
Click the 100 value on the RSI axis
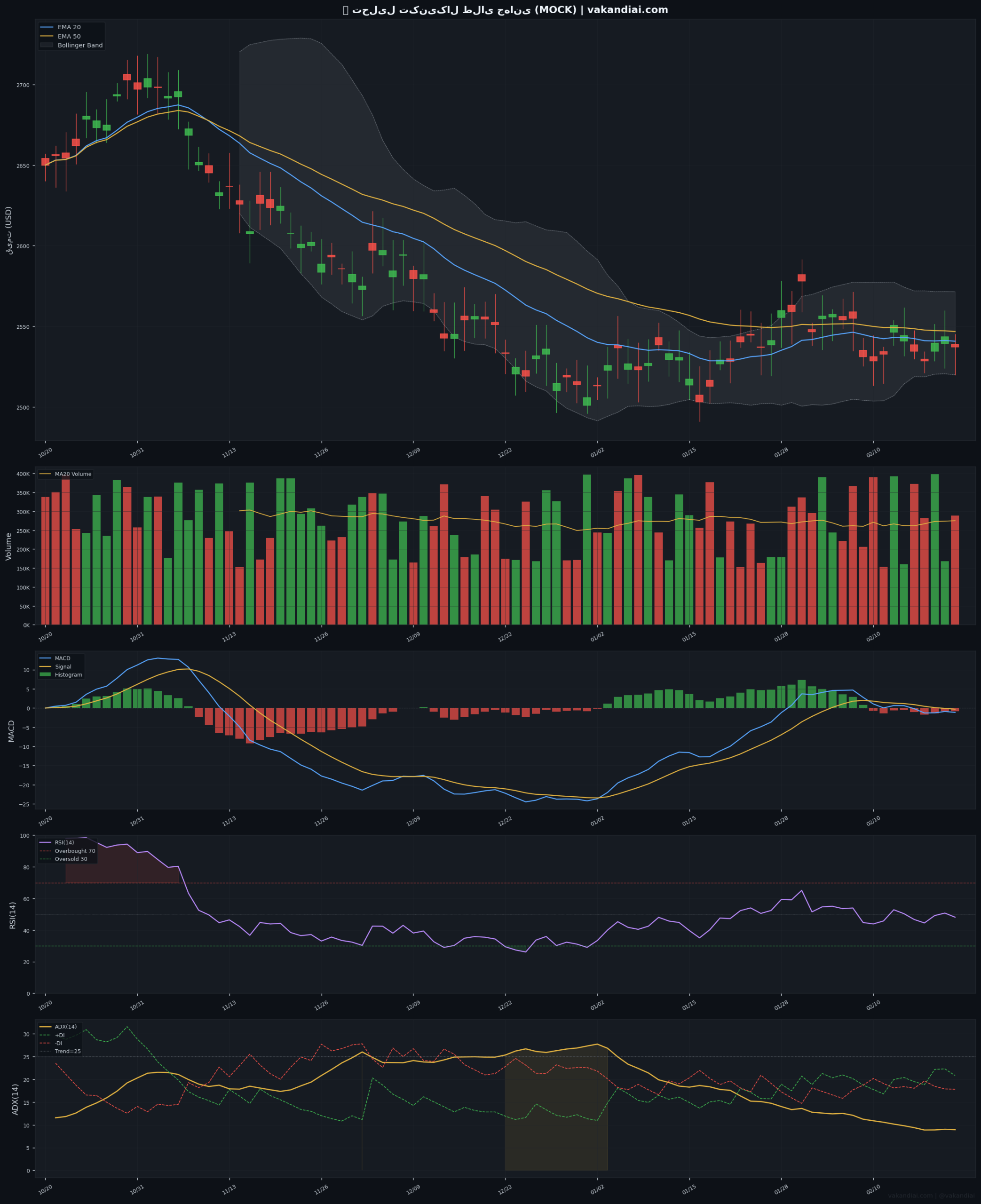pos(25,836)
